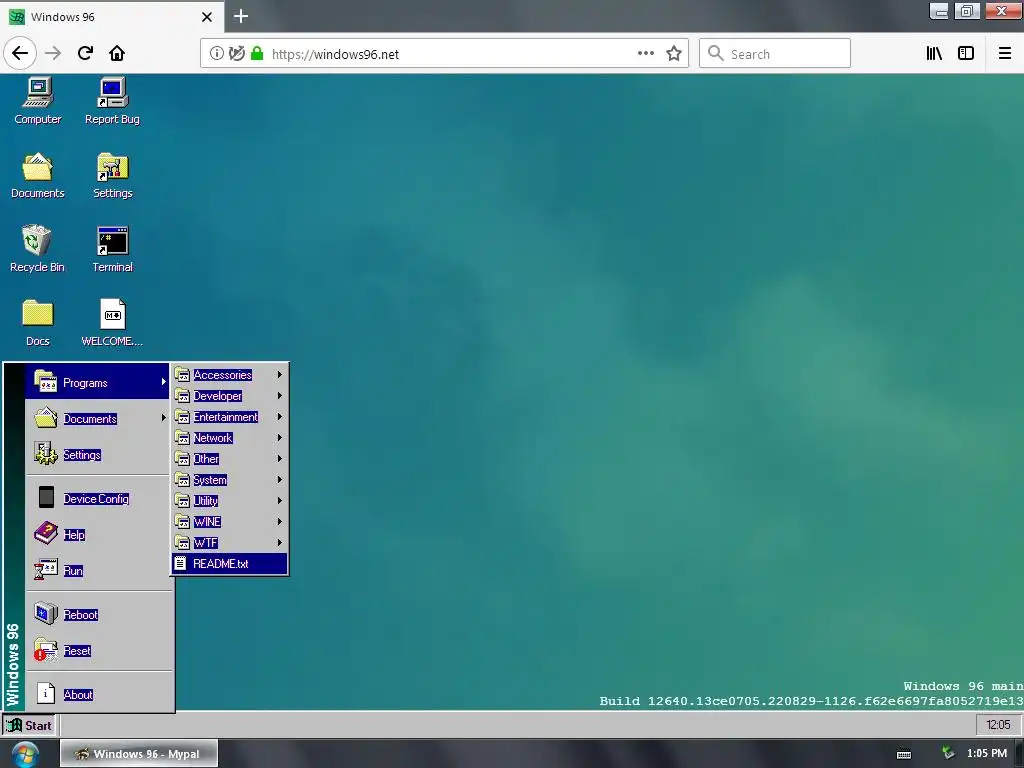Image resolution: width=1024 pixels, height=768 pixels.
Task: Show site information icon in address bar
Action: (216, 54)
